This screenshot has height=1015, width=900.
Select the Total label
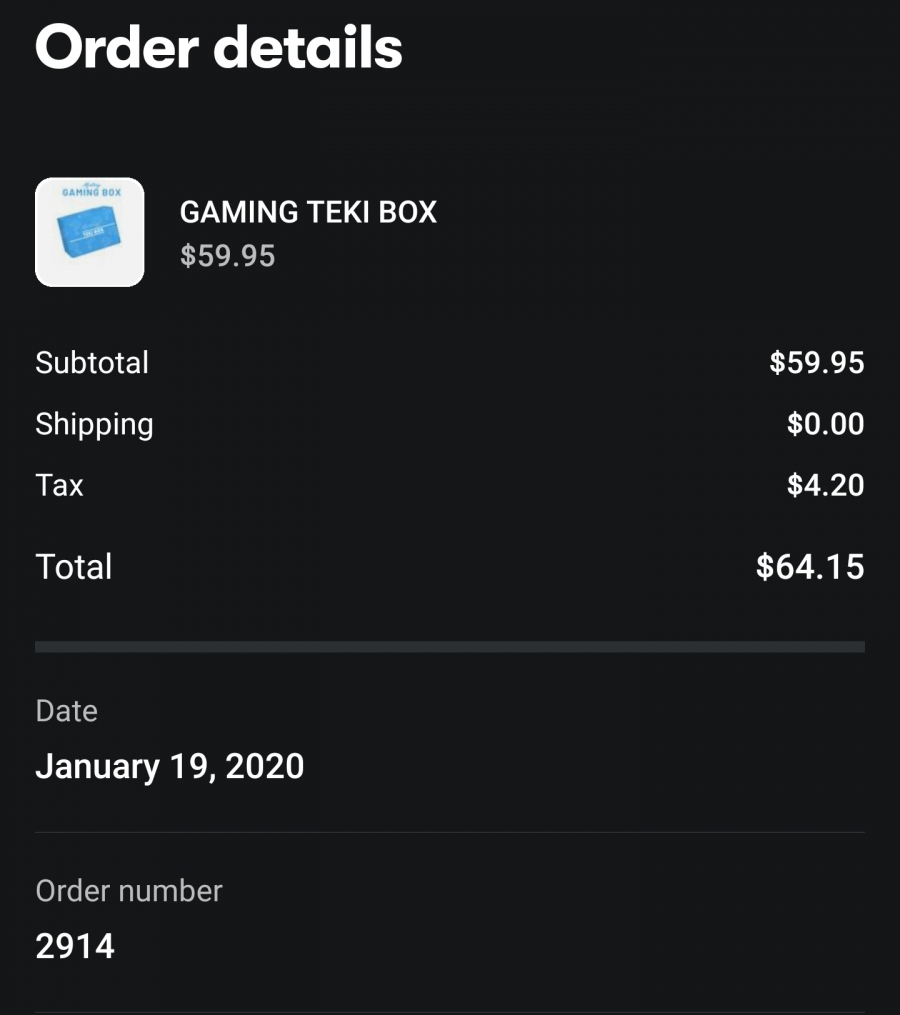click(74, 566)
